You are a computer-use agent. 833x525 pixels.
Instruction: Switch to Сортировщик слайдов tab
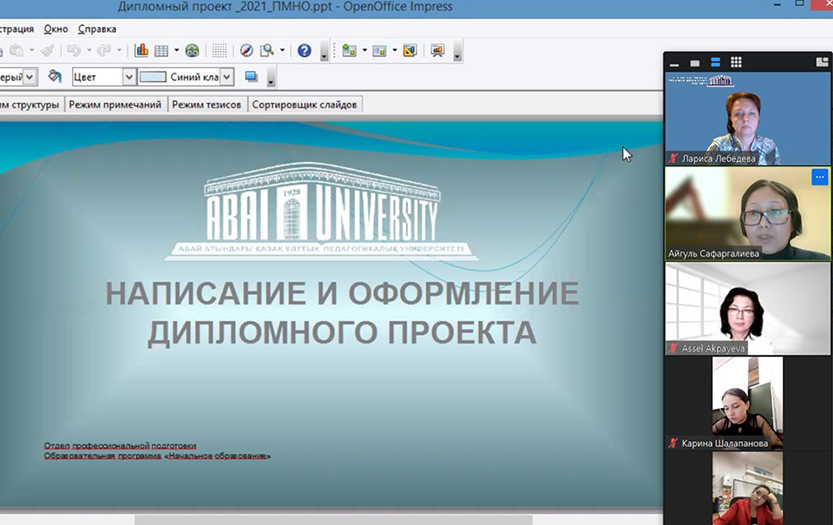pos(305,104)
